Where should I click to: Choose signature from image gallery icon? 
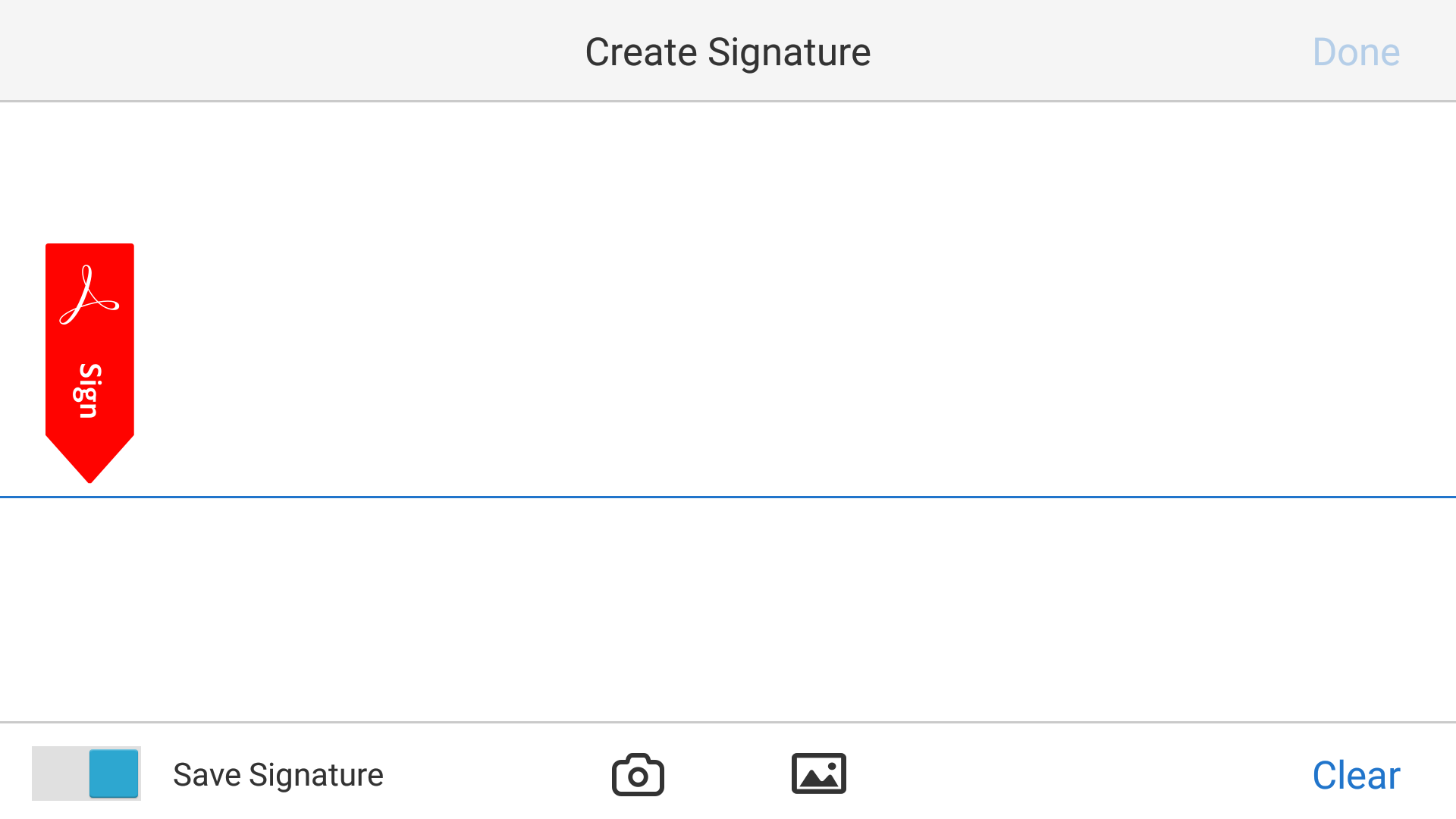(818, 774)
